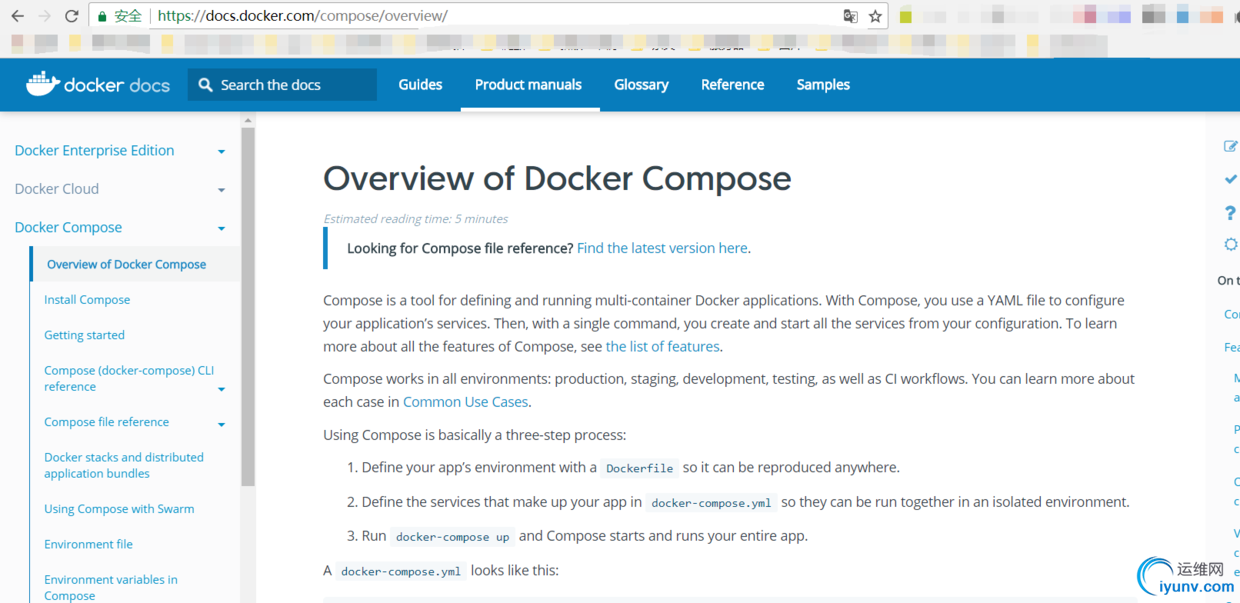Open the translate page icon in address bar
The image size is (1240, 603).
[850, 16]
